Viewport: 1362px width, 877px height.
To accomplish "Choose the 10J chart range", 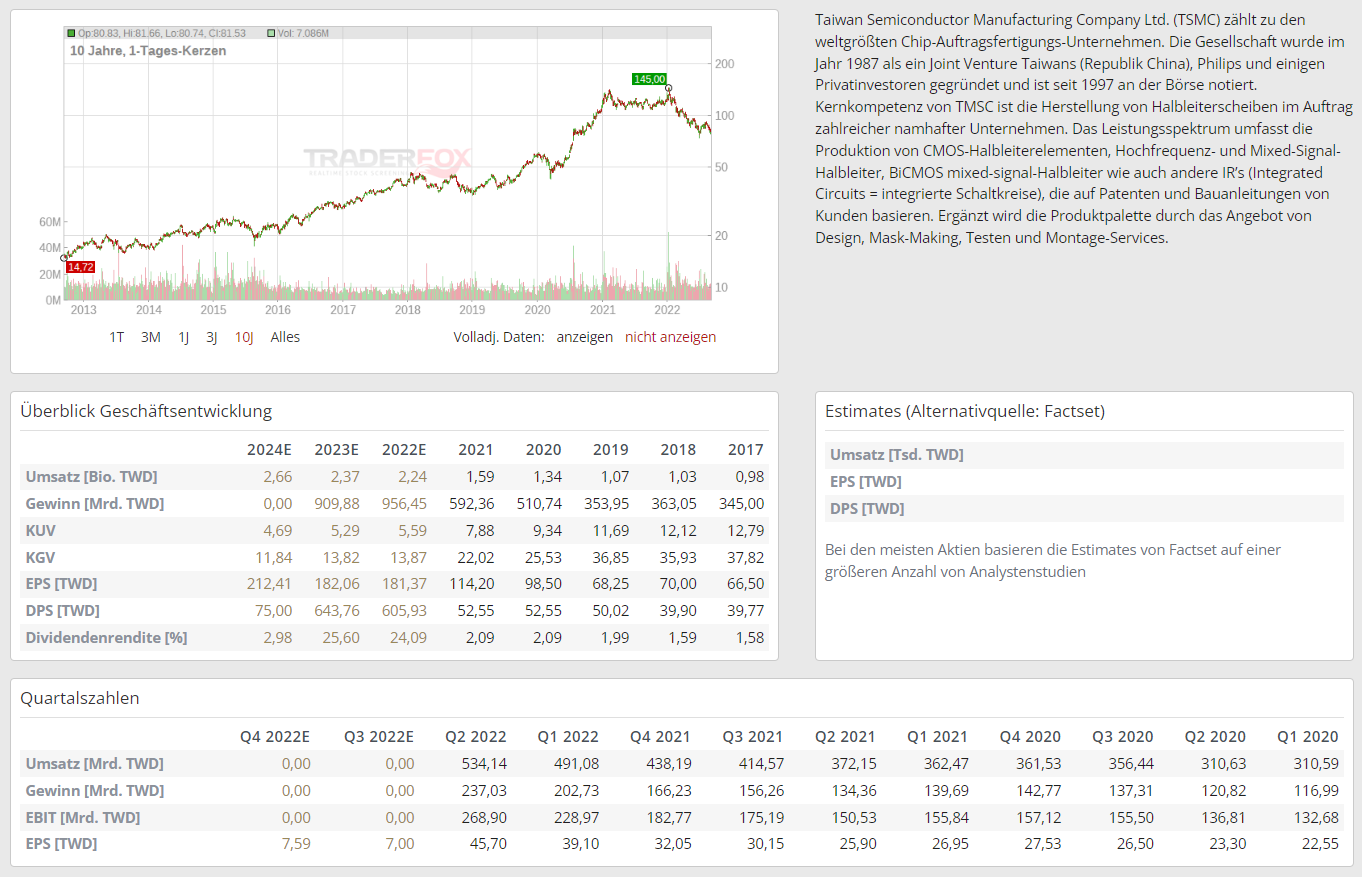I will [x=244, y=337].
